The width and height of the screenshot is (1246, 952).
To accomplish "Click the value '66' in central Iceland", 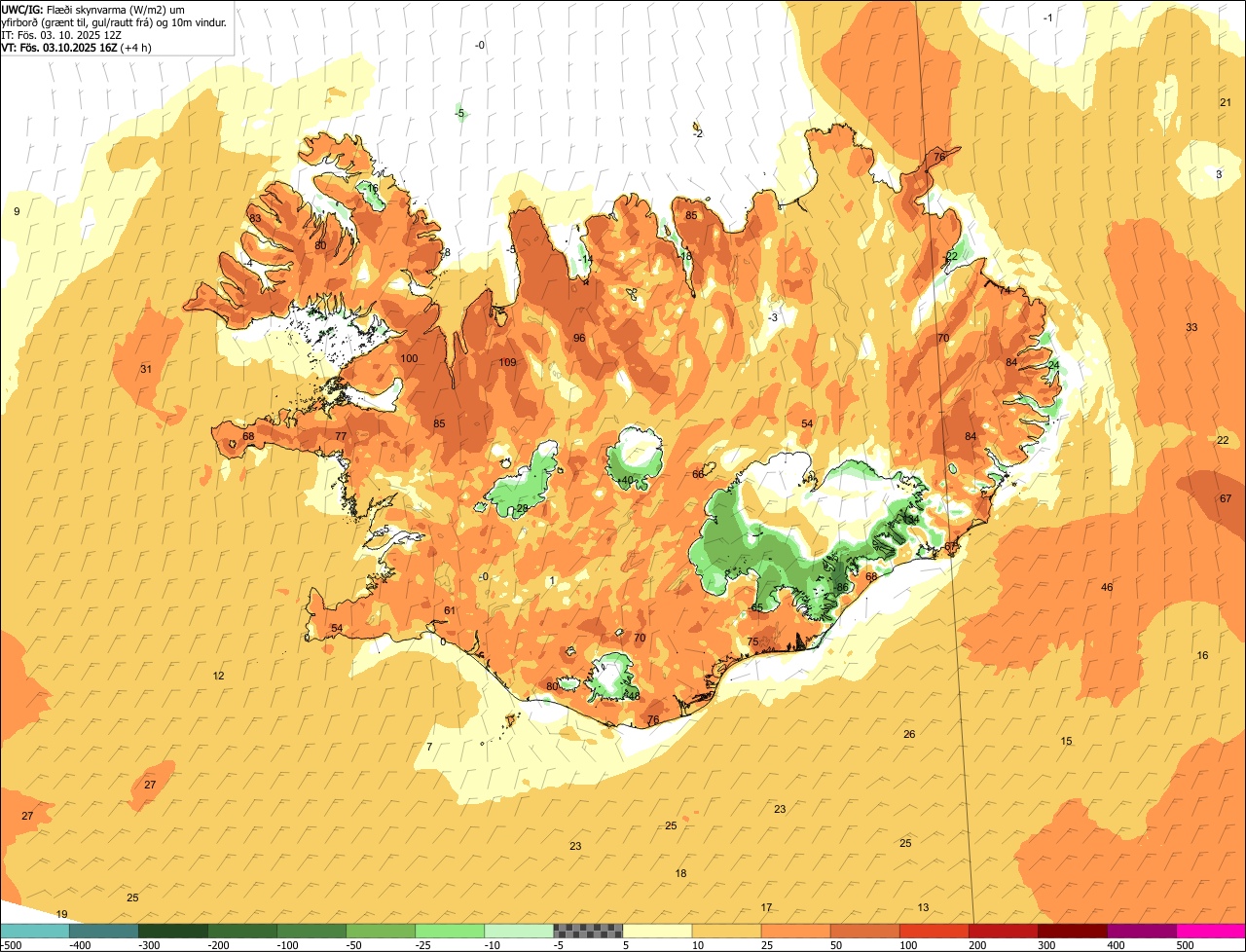I will click(x=698, y=474).
